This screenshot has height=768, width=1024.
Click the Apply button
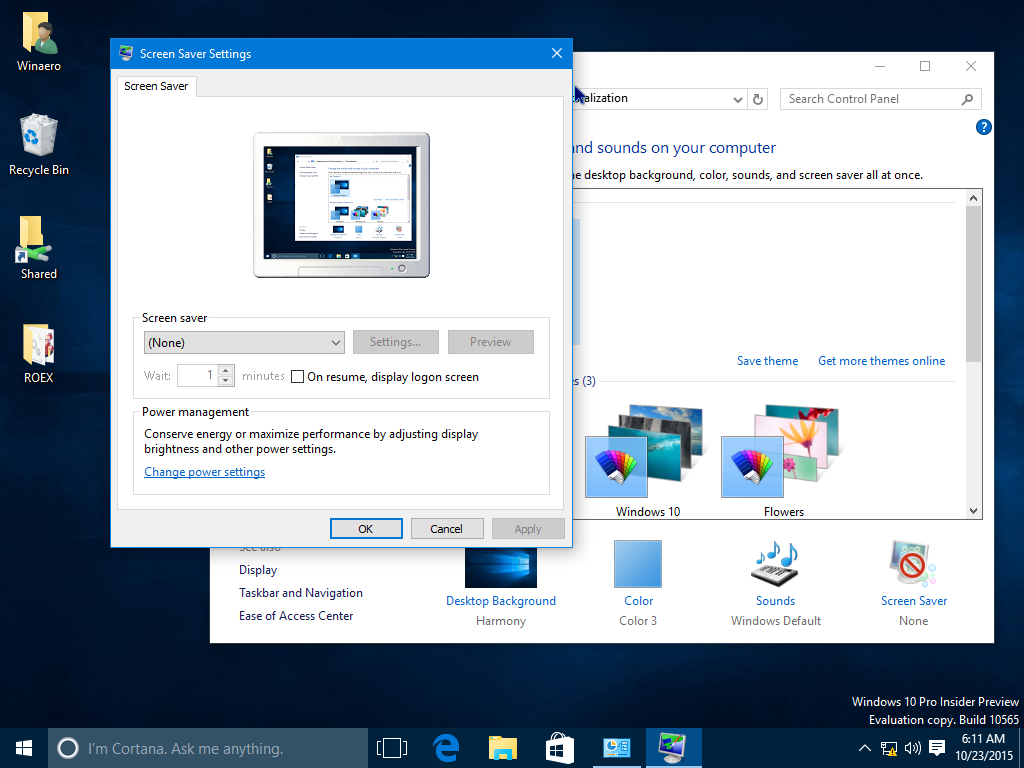(528, 529)
